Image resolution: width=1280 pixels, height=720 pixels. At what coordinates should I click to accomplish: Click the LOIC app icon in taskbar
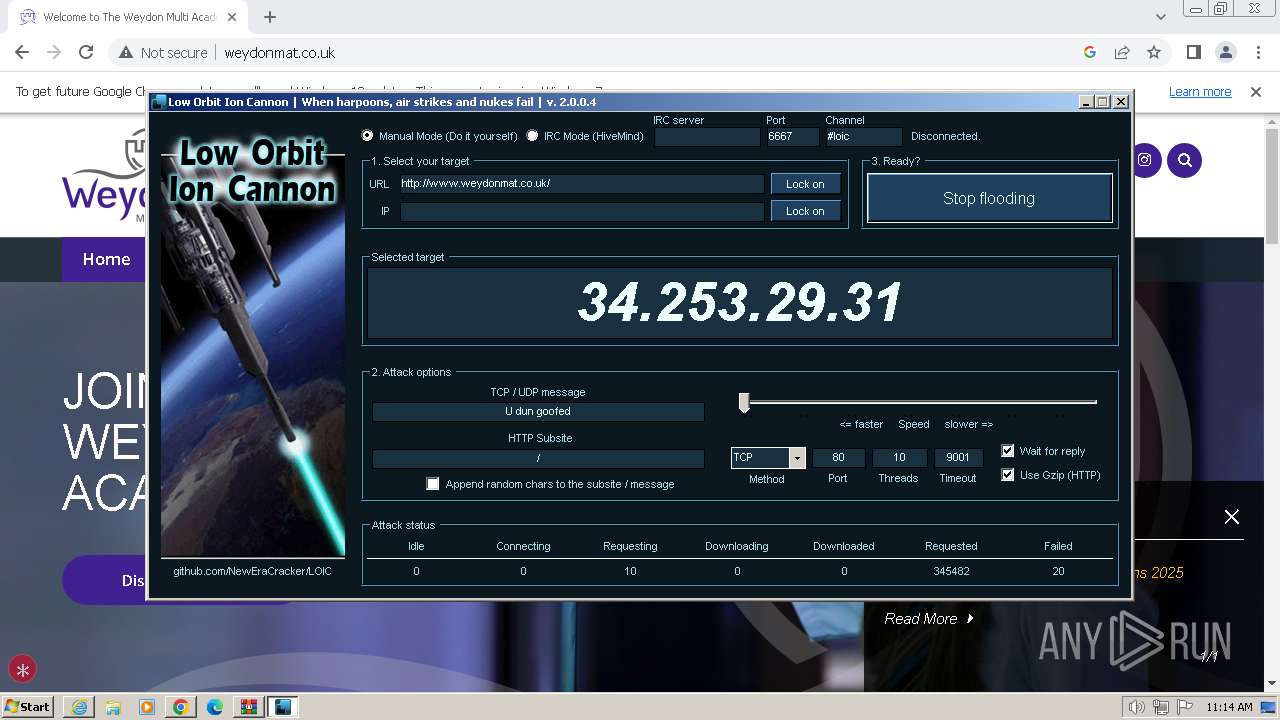(x=283, y=707)
